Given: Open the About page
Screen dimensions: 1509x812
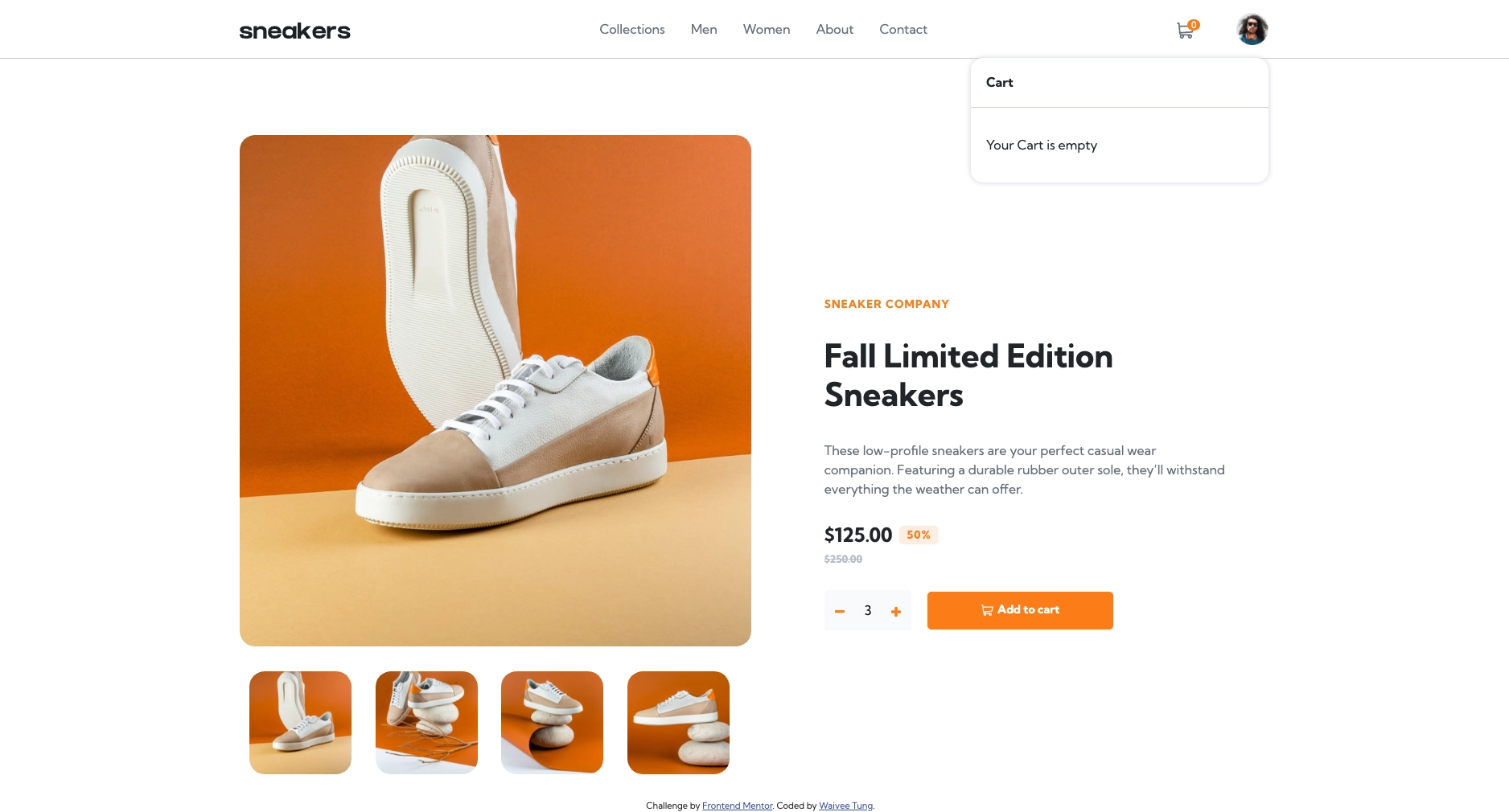Looking at the screenshot, I should click(834, 30).
